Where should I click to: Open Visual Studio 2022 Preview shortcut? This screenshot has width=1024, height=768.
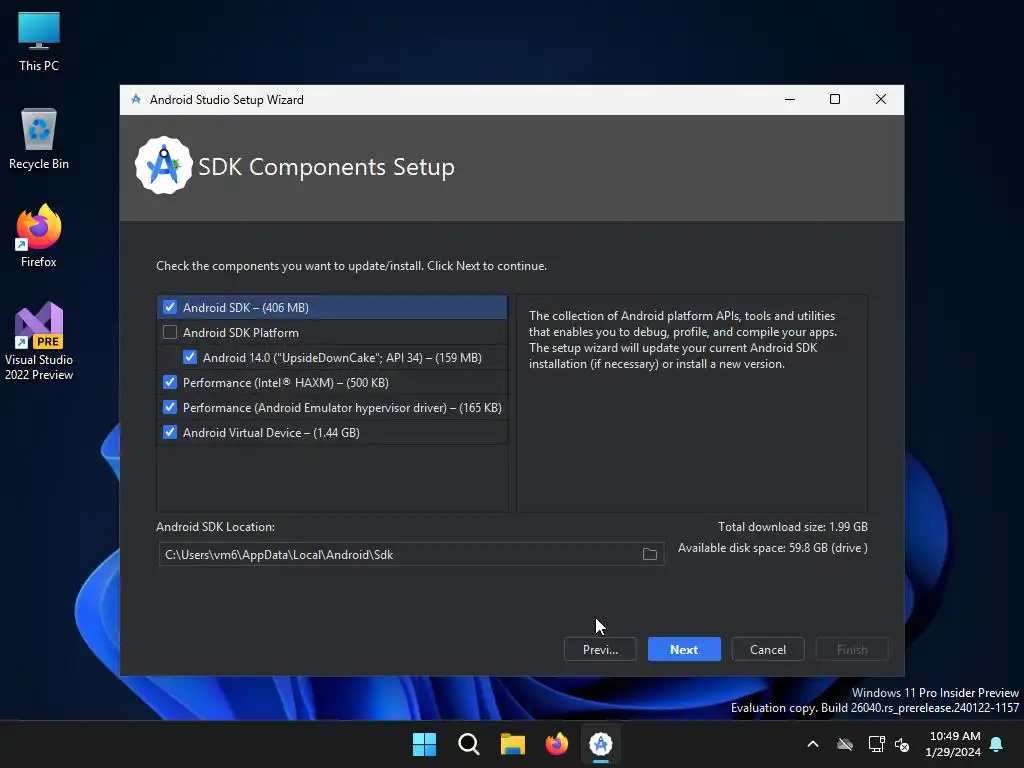(39, 341)
